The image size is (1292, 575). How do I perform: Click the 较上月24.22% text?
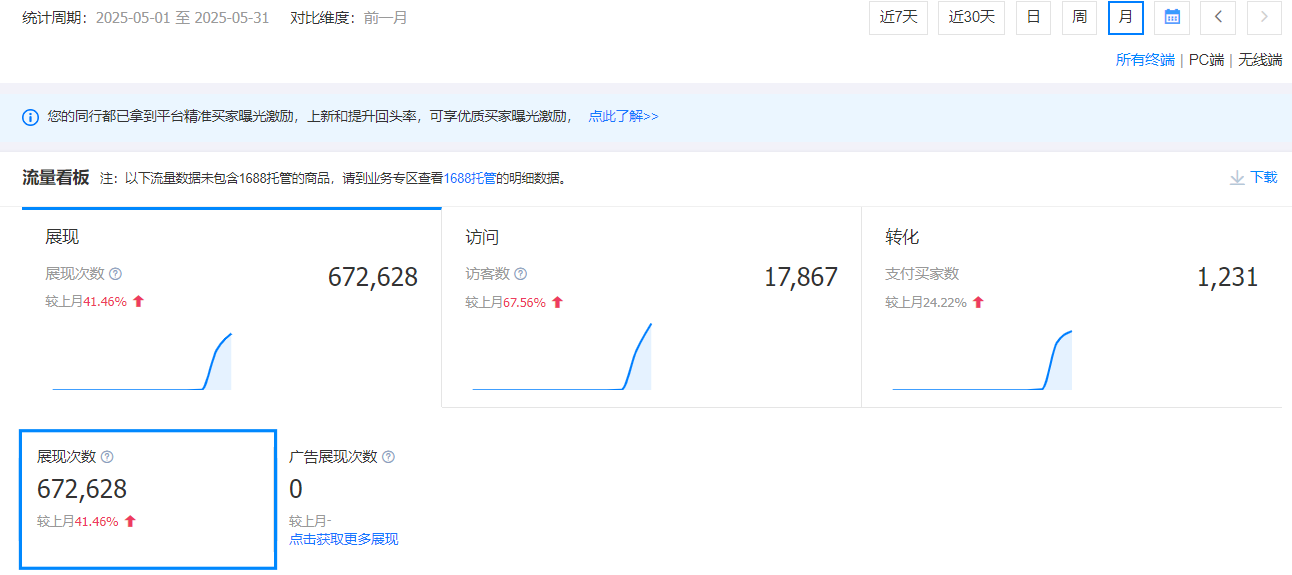click(x=926, y=302)
